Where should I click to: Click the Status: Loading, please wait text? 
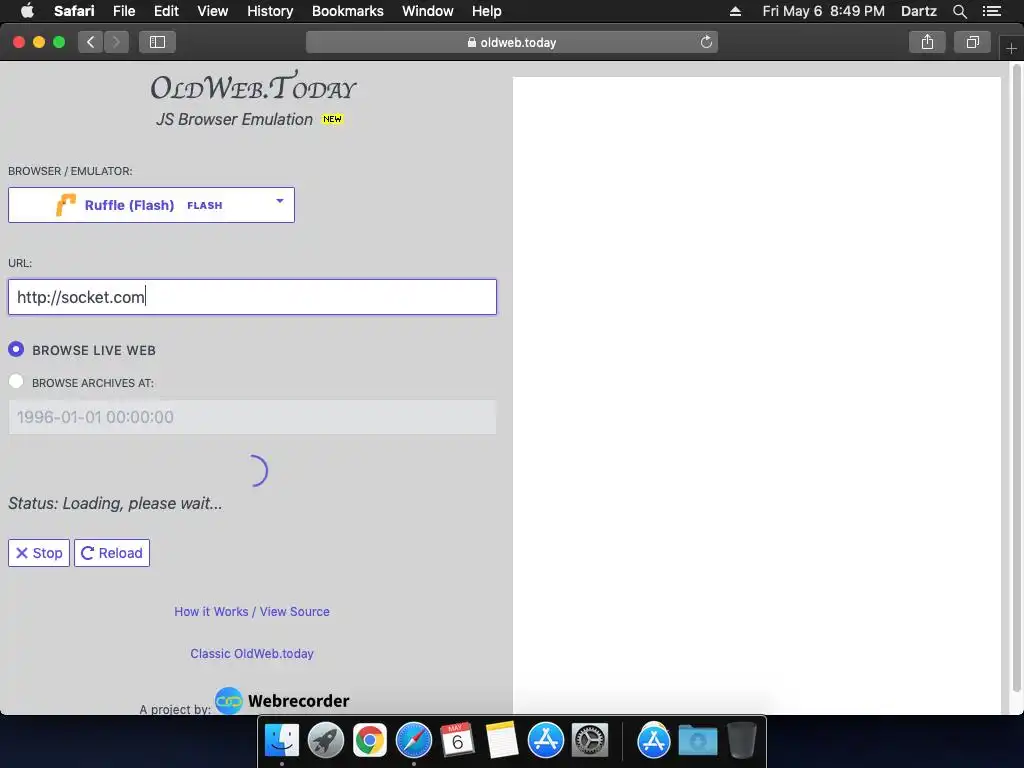(115, 504)
